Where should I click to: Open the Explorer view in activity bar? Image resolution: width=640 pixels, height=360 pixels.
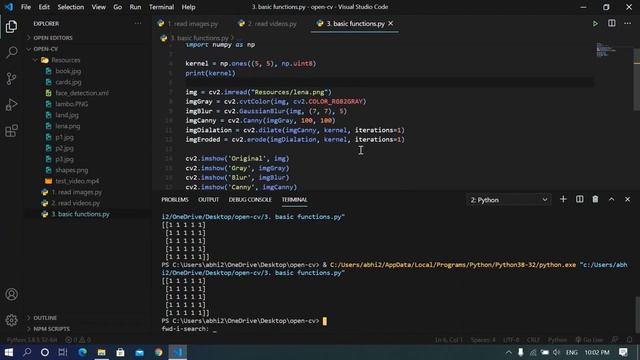pyautogui.click(x=11, y=27)
